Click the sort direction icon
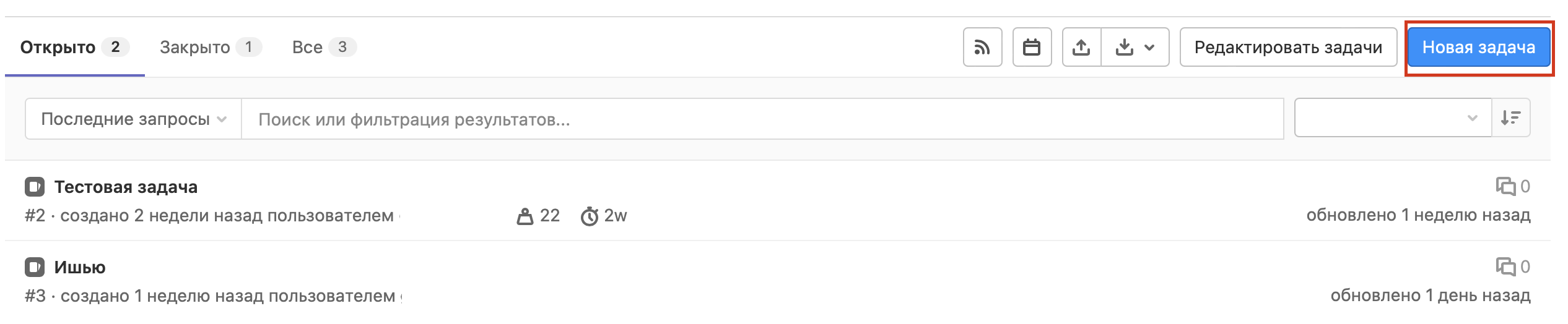This screenshot has width=1568, height=324. point(1511,117)
